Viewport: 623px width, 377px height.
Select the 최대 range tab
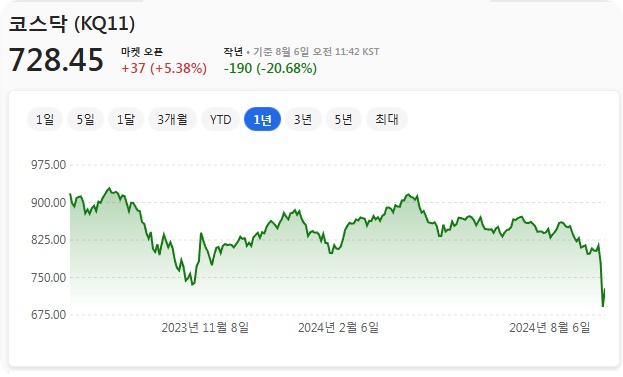tap(387, 119)
